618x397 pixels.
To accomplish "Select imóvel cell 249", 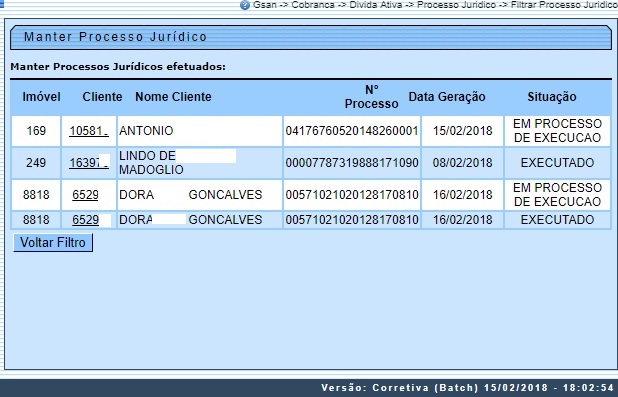I will pos(36,163).
